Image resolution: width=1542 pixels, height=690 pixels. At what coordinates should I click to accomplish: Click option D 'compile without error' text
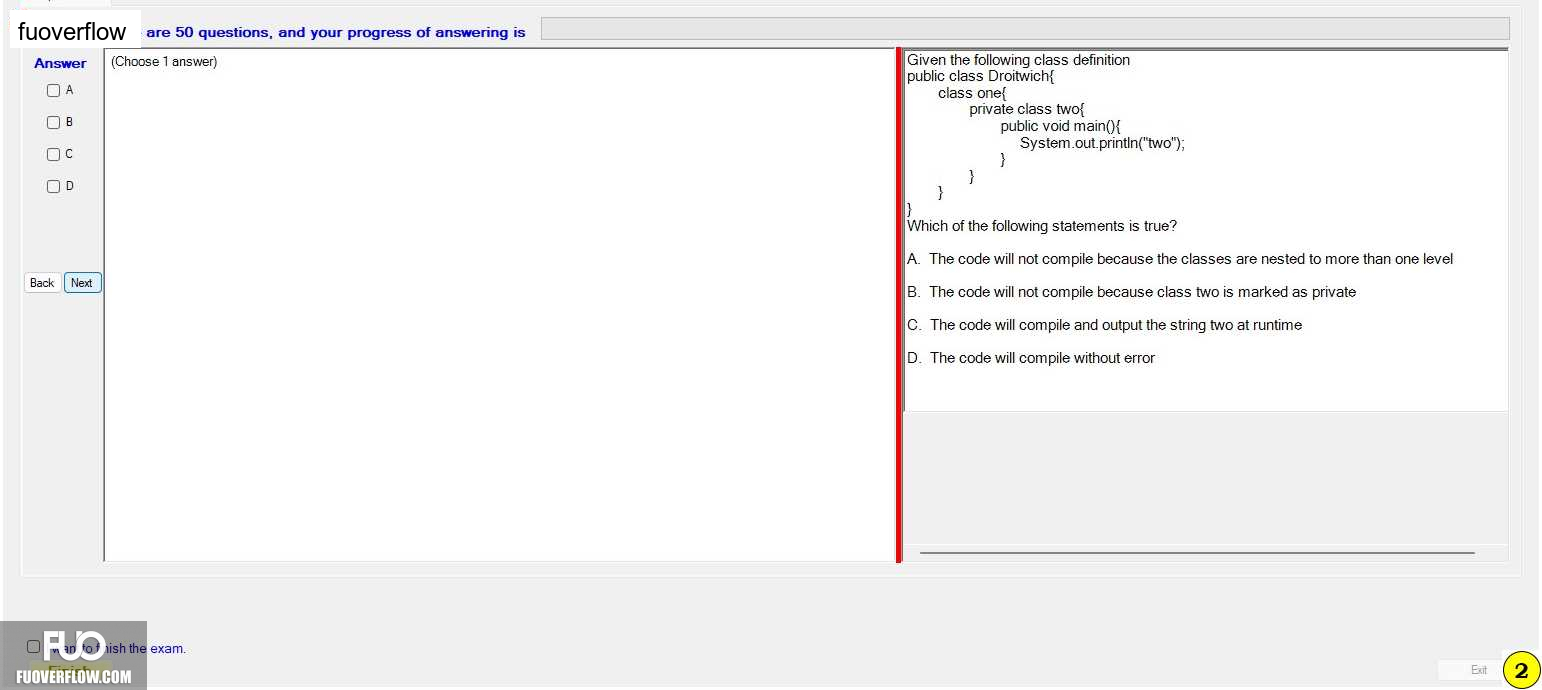click(x=1031, y=358)
